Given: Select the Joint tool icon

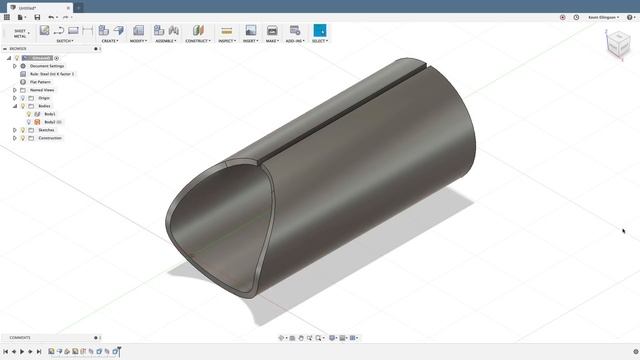Looking at the screenshot, I should pos(173,30).
